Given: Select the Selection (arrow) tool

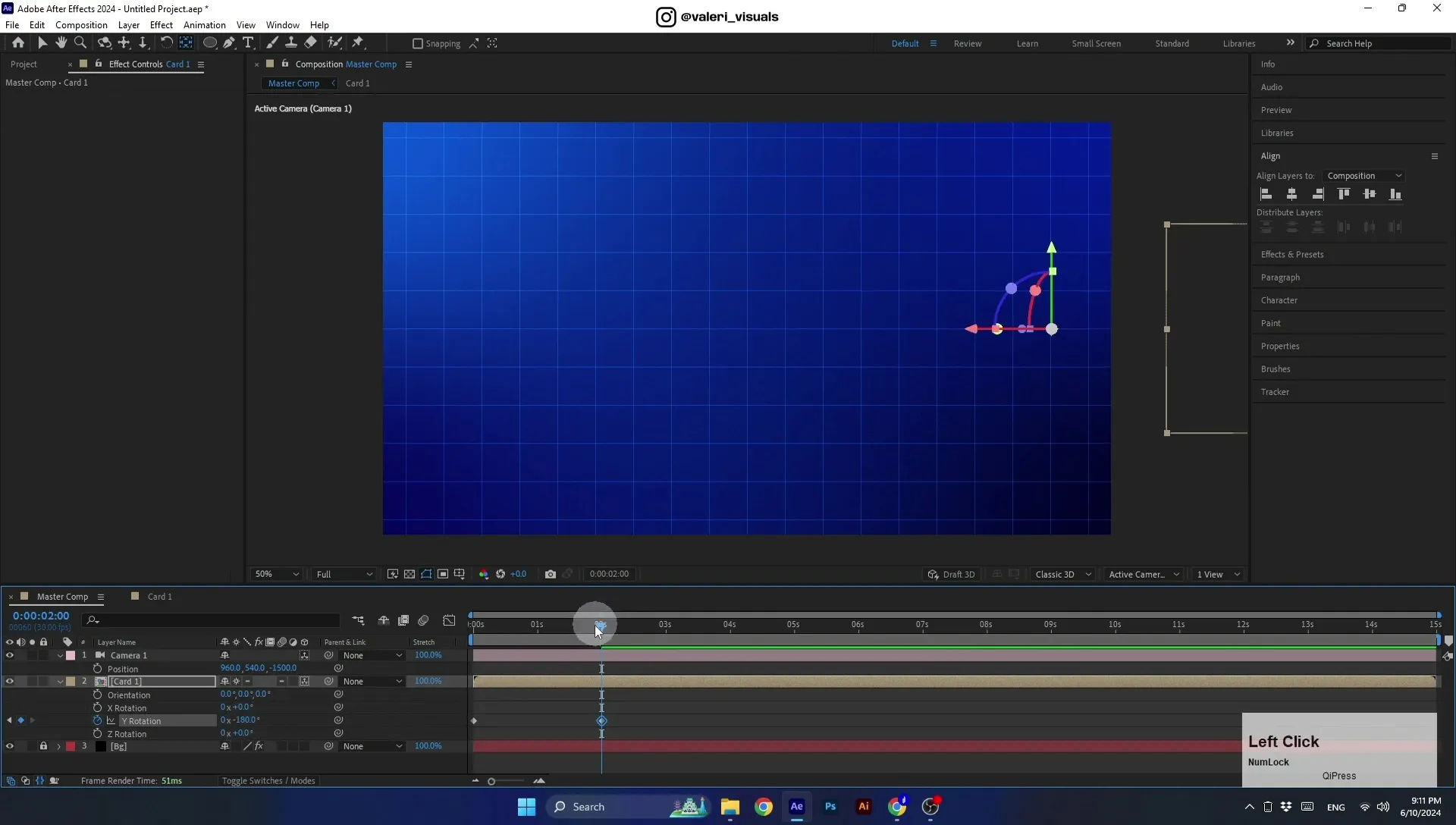Looking at the screenshot, I should 42,43.
